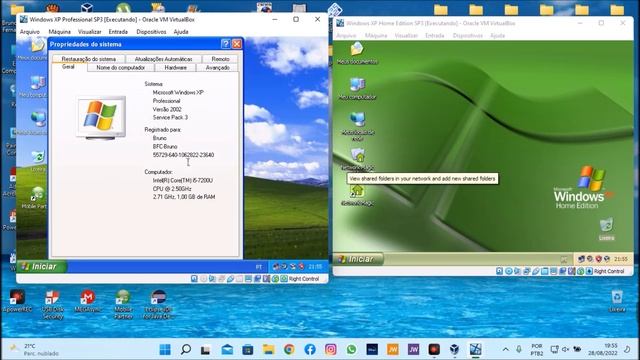
Task: Select Lixeira icon in XP Home desktop
Action: point(606,229)
